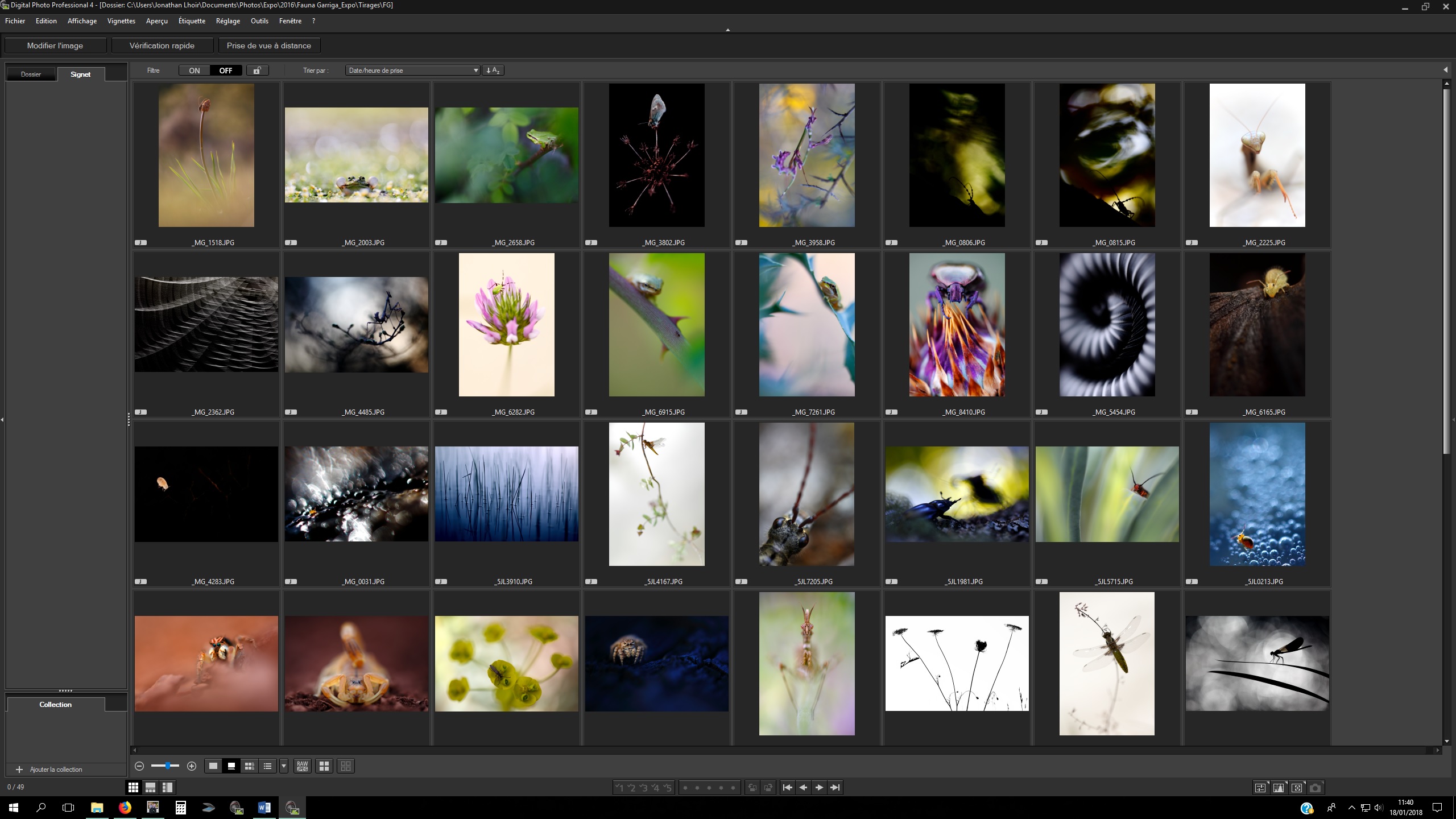Viewport: 1456px width, 819px height.
Task: Apply check mark 4 to image
Action: tap(655, 788)
